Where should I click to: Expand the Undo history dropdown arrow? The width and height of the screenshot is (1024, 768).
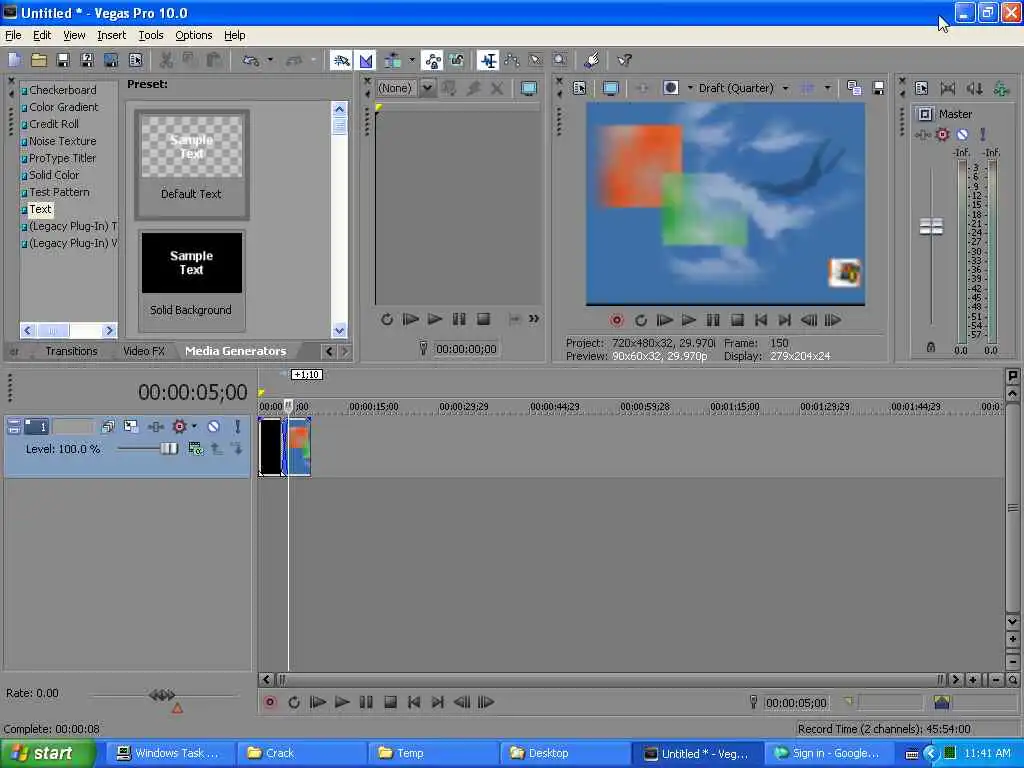tap(270, 60)
